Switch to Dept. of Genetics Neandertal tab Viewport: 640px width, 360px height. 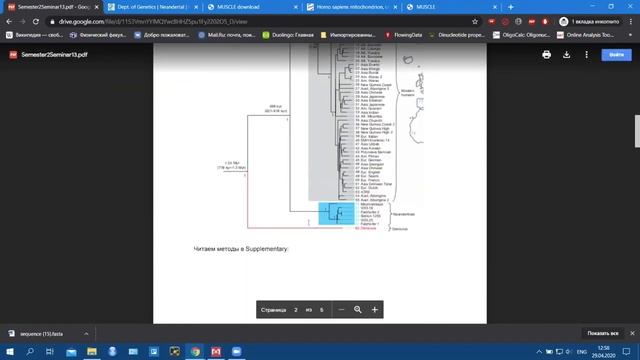pos(152,7)
